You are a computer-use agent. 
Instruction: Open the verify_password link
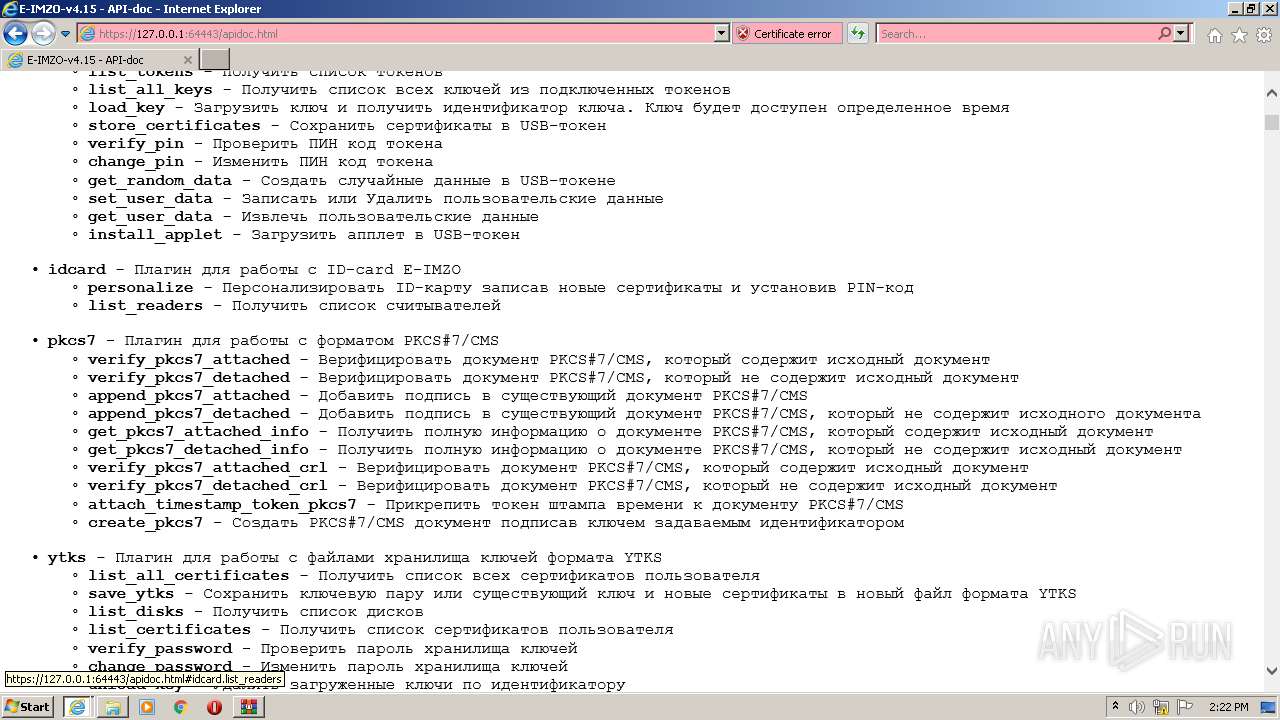point(160,649)
